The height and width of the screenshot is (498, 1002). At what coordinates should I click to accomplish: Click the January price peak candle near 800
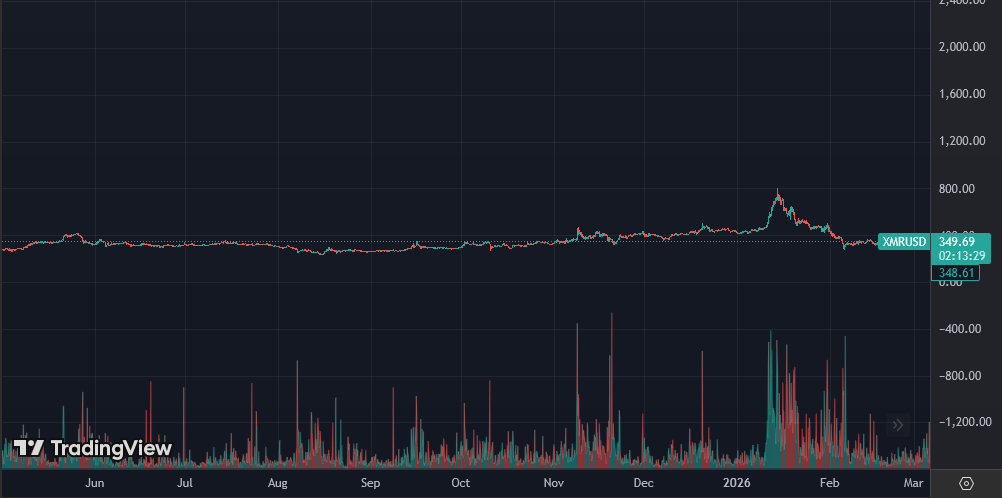coord(778,194)
